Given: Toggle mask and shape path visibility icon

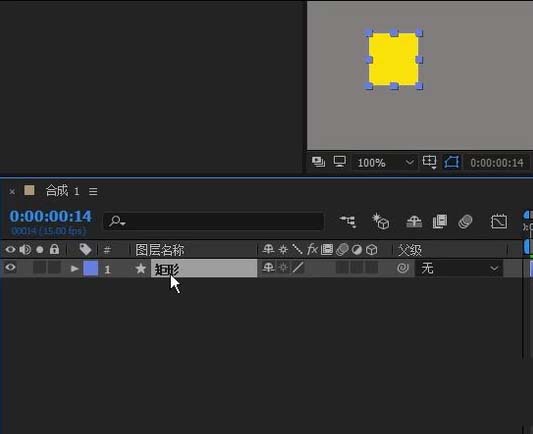Looking at the screenshot, I should pyautogui.click(x=452, y=162).
